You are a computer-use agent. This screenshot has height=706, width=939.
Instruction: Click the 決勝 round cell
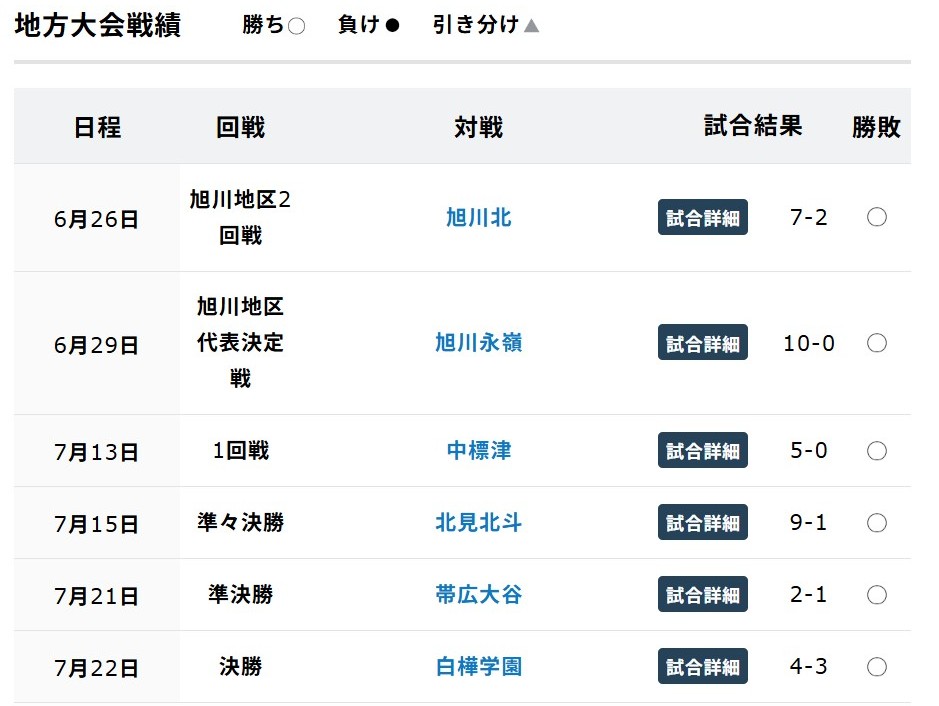click(x=240, y=666)
